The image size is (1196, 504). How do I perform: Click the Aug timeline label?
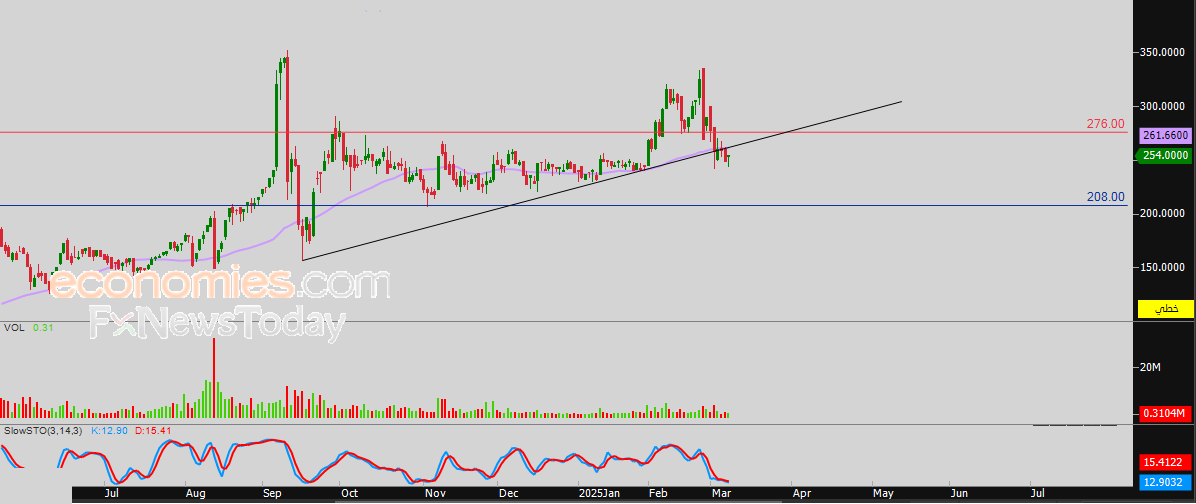coord(195,495)
